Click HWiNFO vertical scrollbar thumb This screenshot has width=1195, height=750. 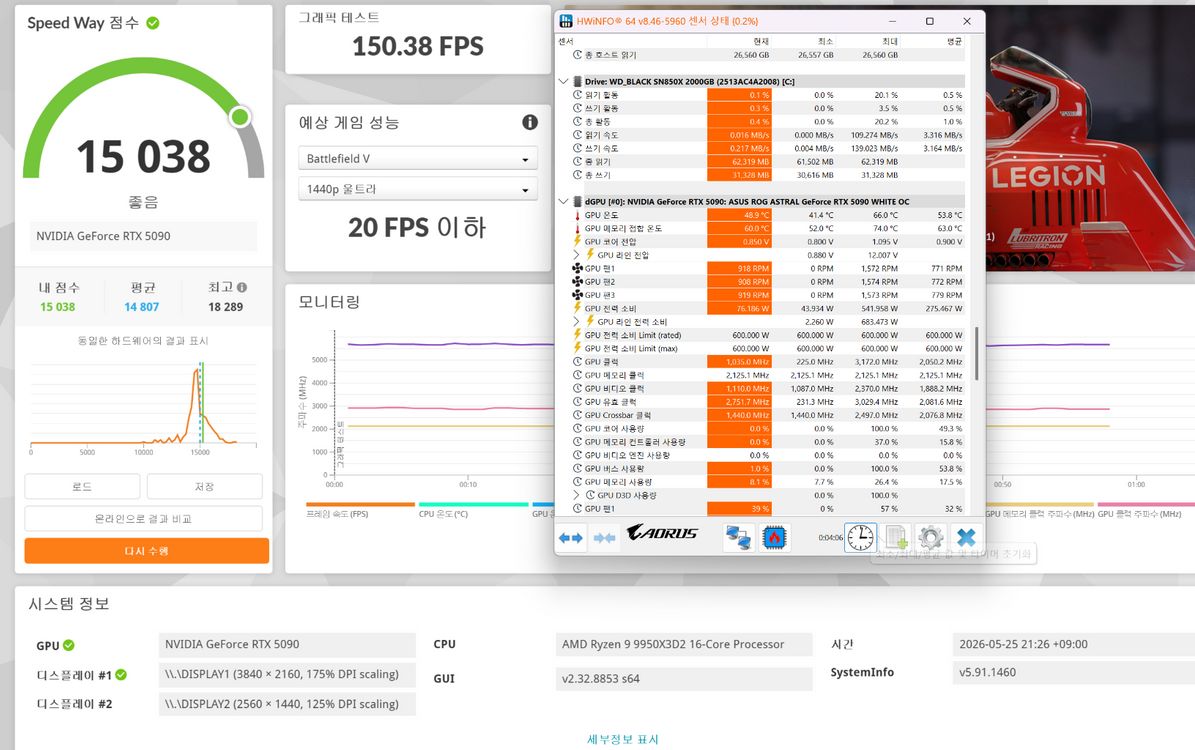pyautogui.click(x=976, y=354)
